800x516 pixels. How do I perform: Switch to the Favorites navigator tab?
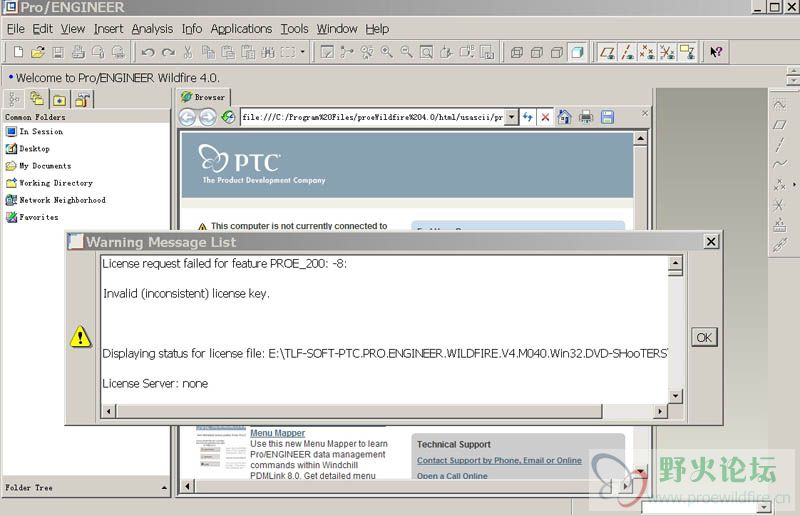click(59, 100)
